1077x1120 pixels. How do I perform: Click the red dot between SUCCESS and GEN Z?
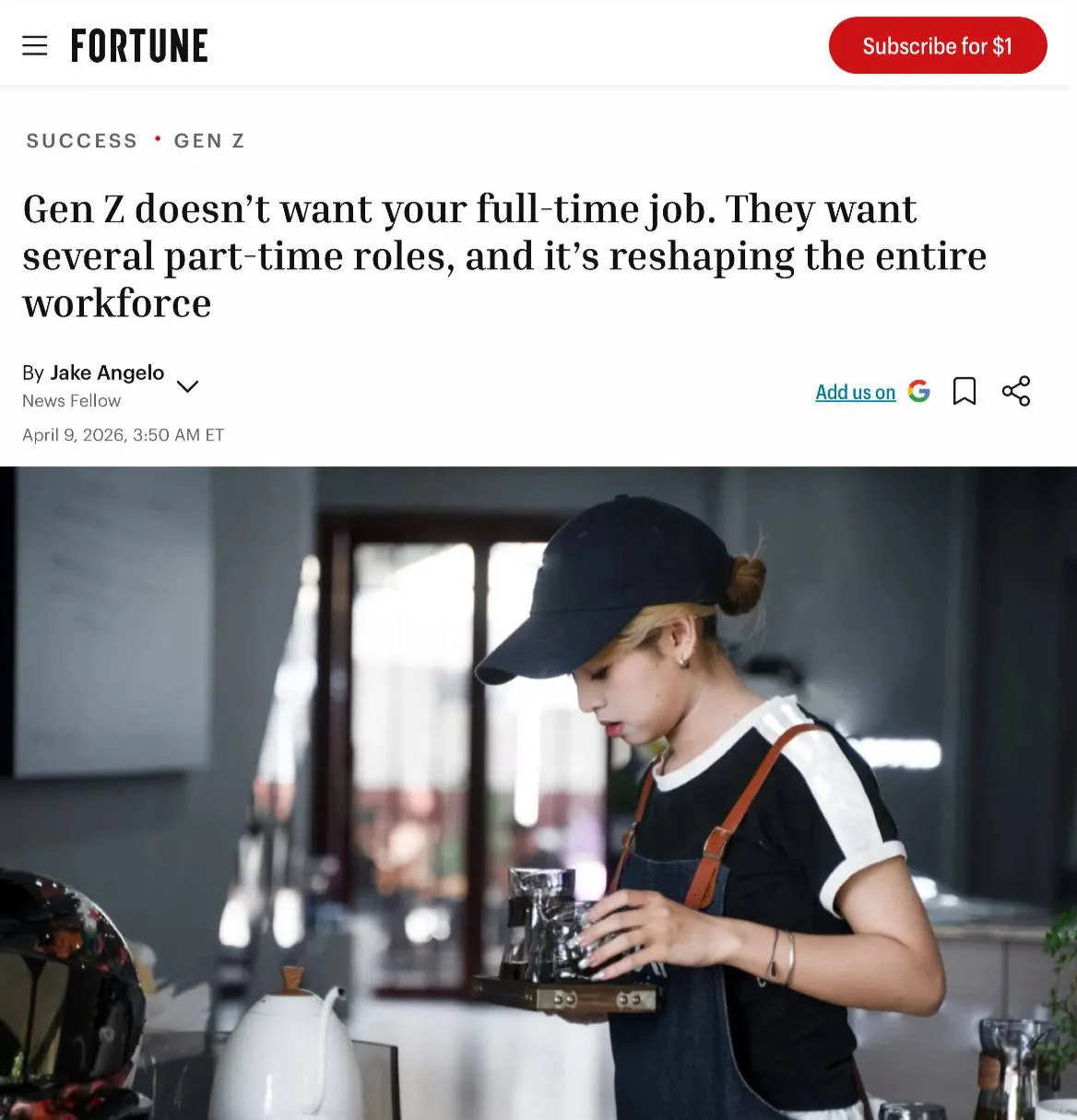click(158, 138)
